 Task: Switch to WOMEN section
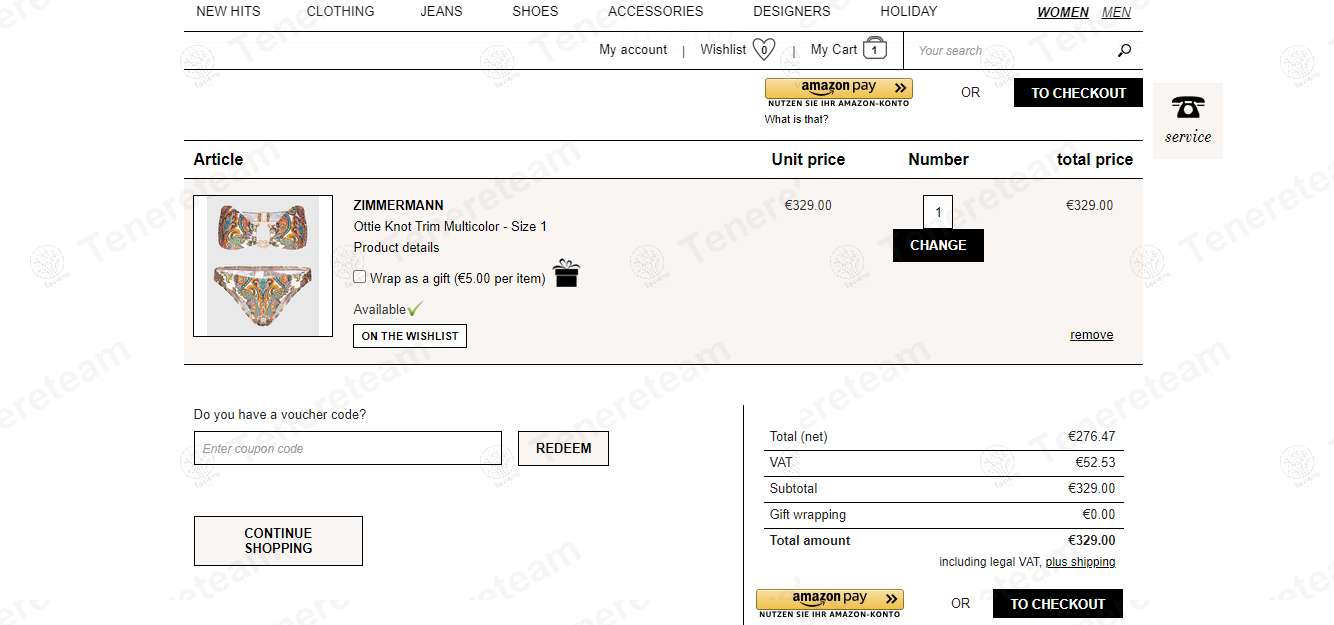click(x=1063, y=13)
